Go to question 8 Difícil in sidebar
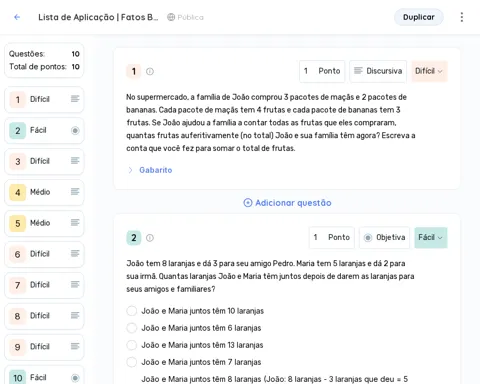 pyautogui.click(x=44, y=316)
